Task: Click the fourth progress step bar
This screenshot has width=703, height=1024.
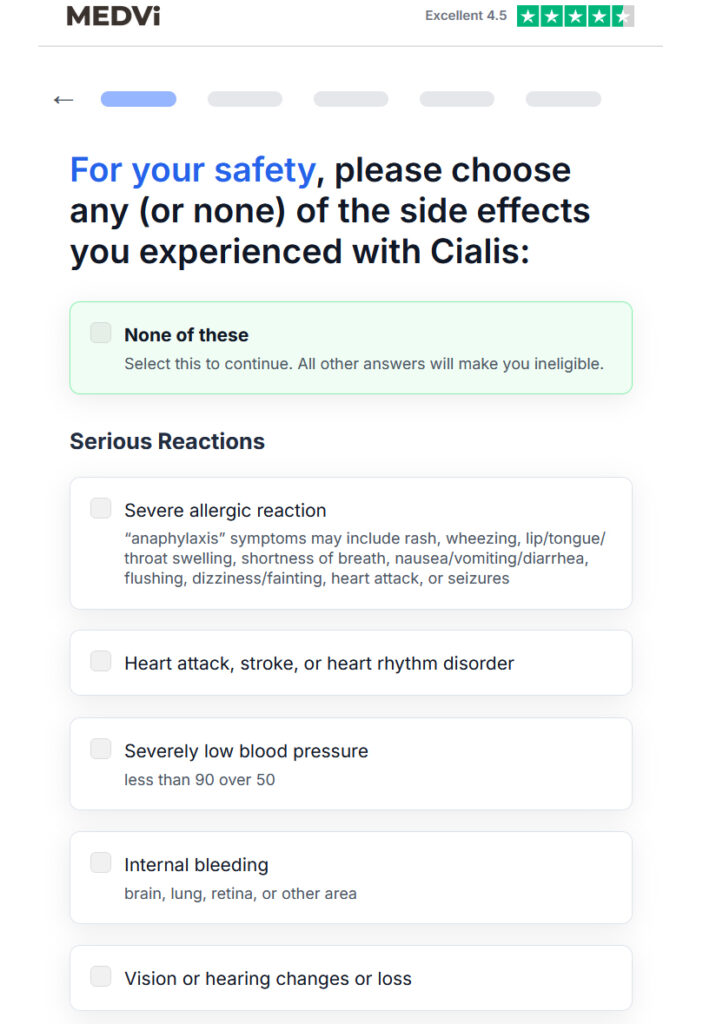Action: pyautogui.click(x=457, y=99)
